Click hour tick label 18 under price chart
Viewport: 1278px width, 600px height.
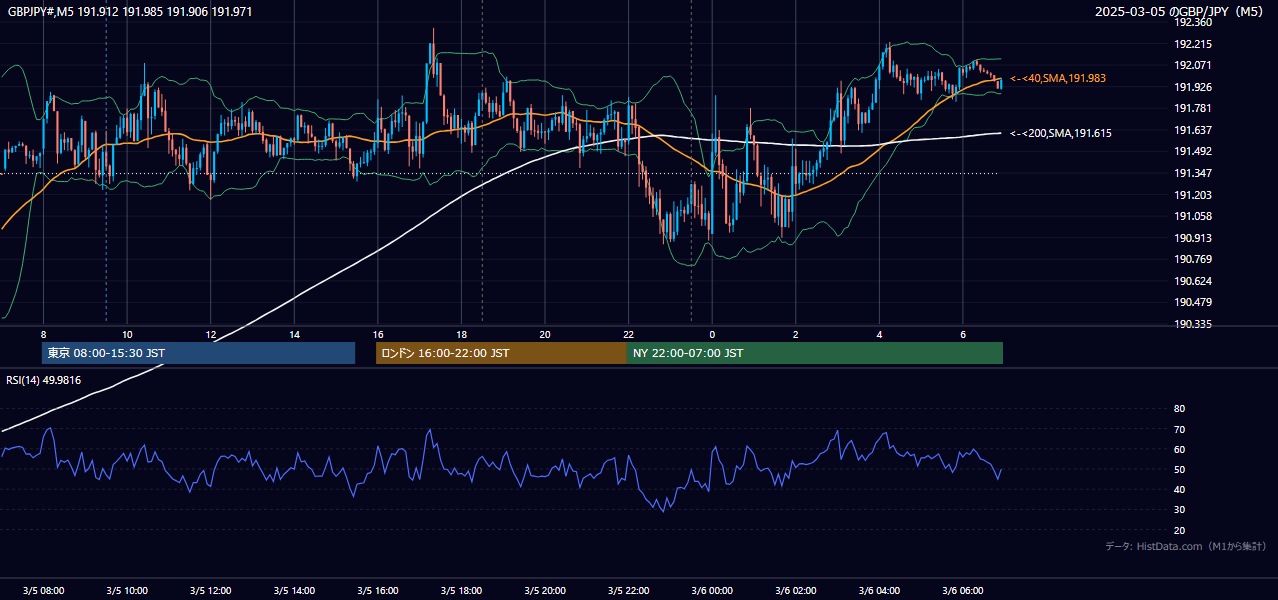pyautogui.click(x=461, y=334)
